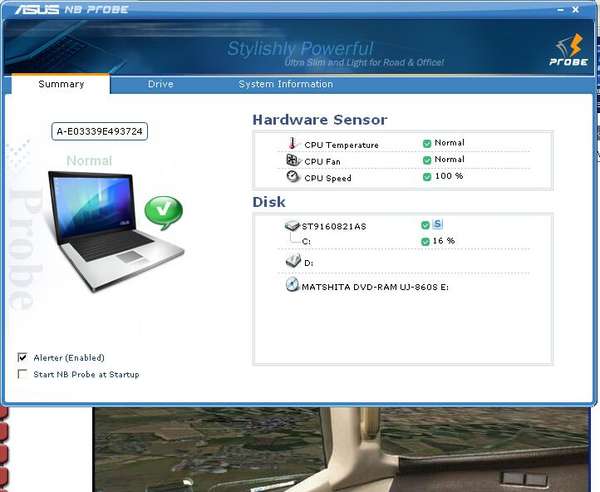Select the MATSHITA DVD-RAM UJ-860S E: entry
This screenshot has height=492, width=600.
[x=375, y=287]
